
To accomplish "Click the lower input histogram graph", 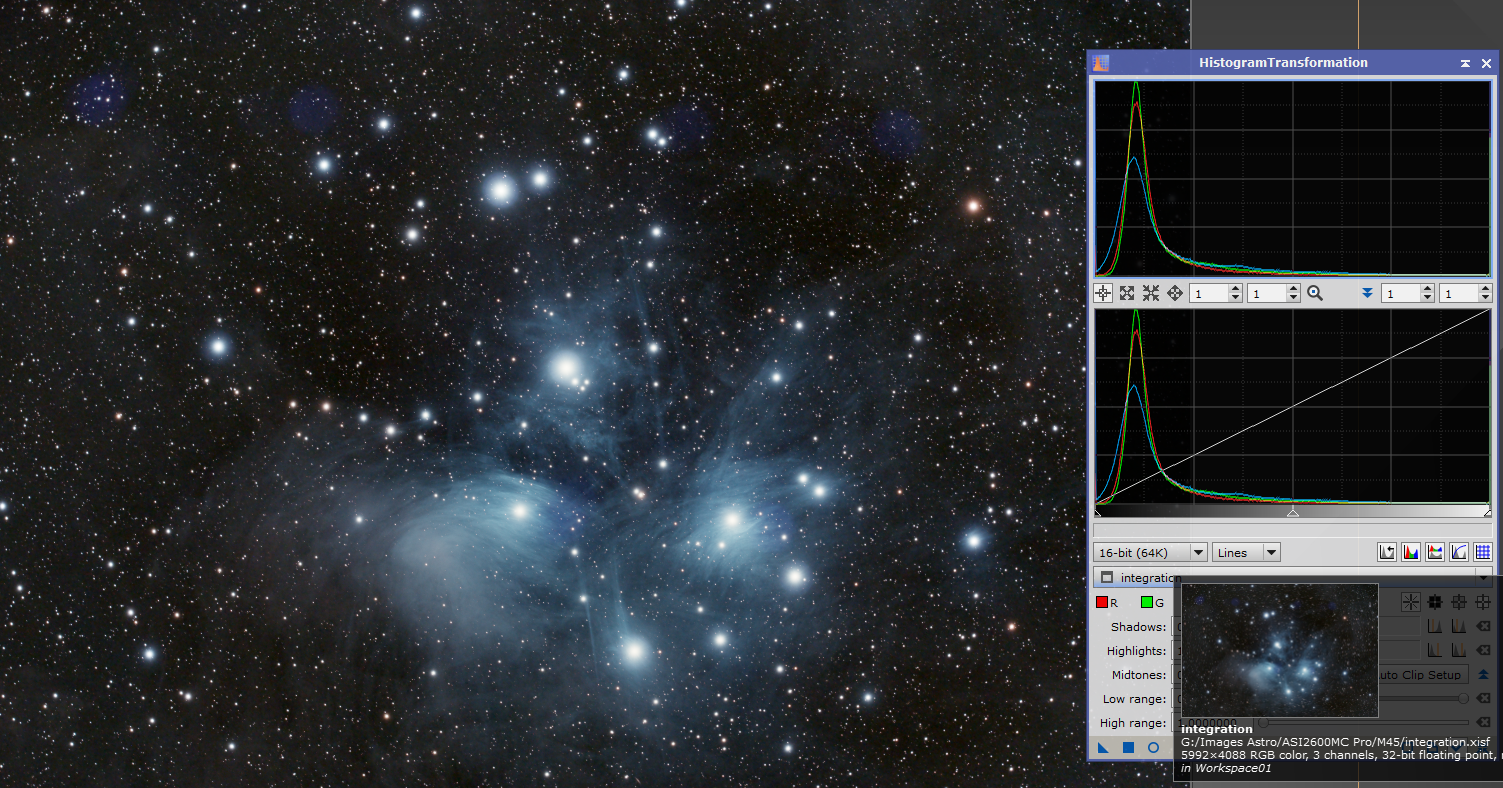I will [1293, 406].
